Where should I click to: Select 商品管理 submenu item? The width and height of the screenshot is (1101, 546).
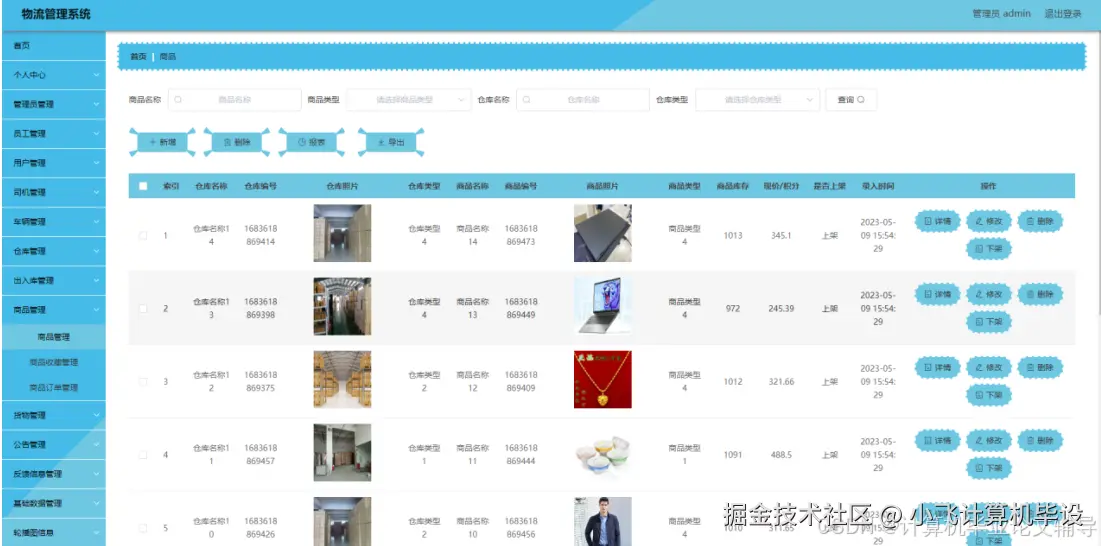click(53, 337)
